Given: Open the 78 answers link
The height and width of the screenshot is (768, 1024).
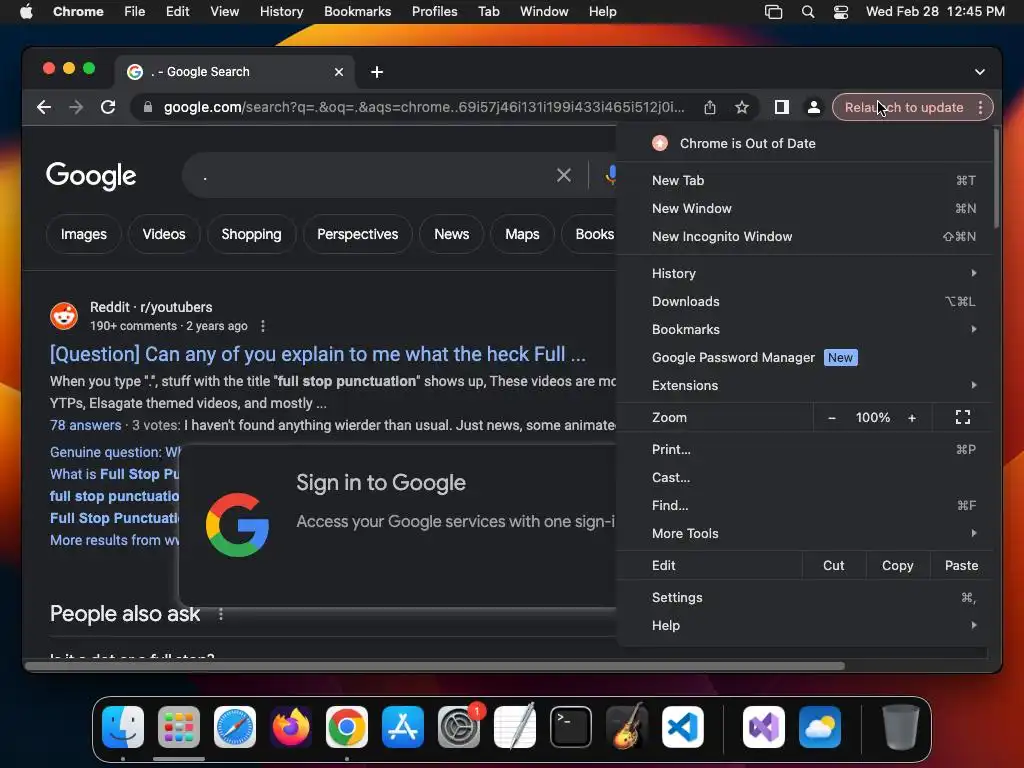Looking at the screenshot, I should tap(86, 425).
